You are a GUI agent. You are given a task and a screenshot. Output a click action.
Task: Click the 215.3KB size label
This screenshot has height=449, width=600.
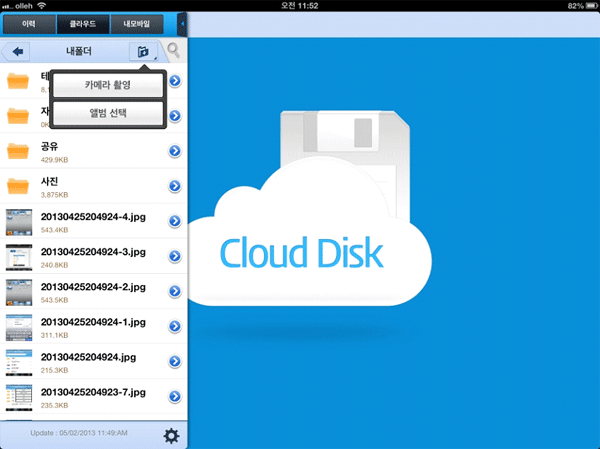(54, 371)
